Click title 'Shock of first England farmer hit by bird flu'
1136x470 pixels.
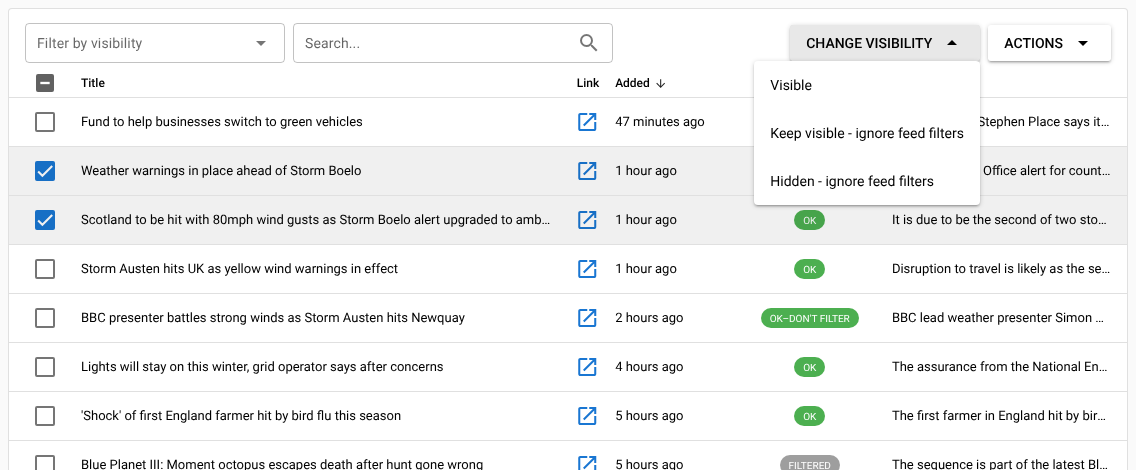[x=241, y=416]
